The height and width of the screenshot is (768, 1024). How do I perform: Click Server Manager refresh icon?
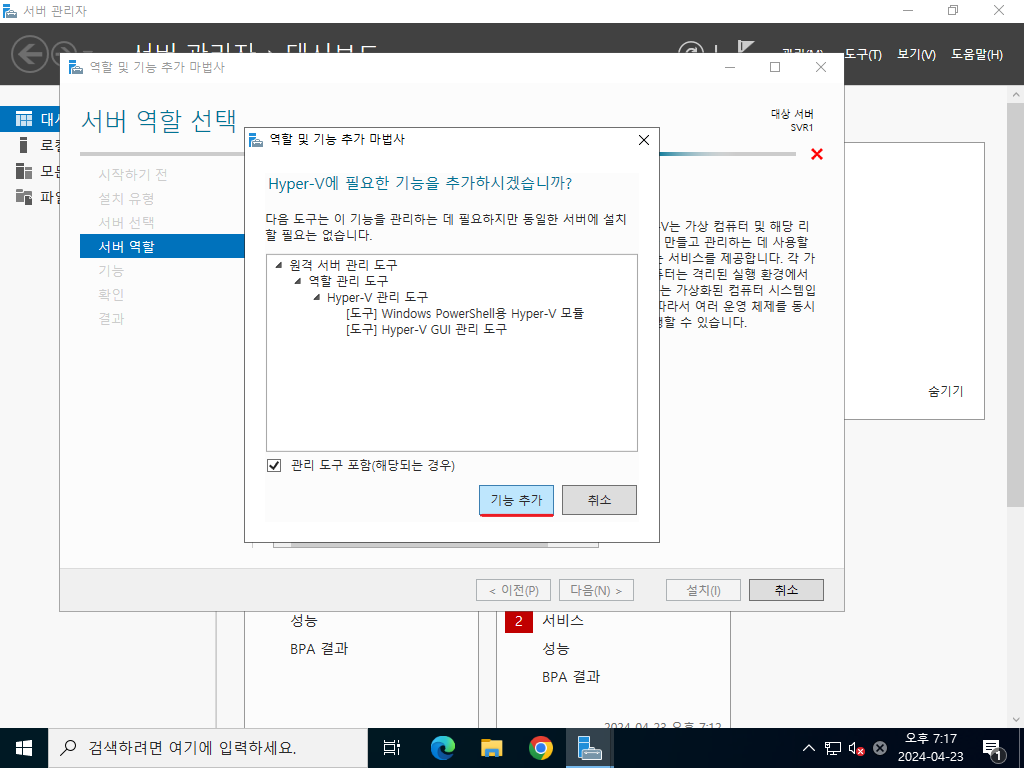pos(691,48)
